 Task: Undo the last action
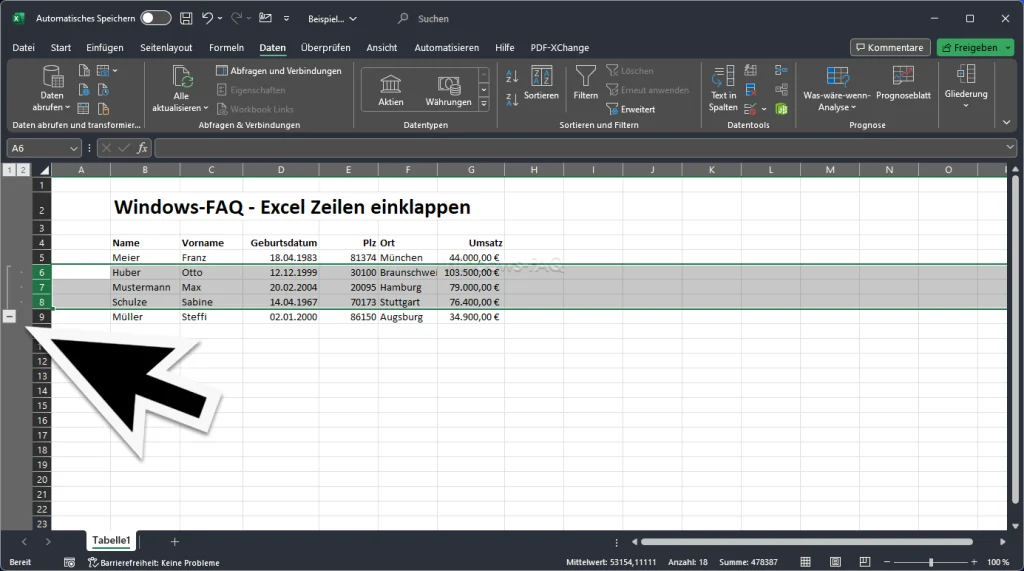[207, 18]
